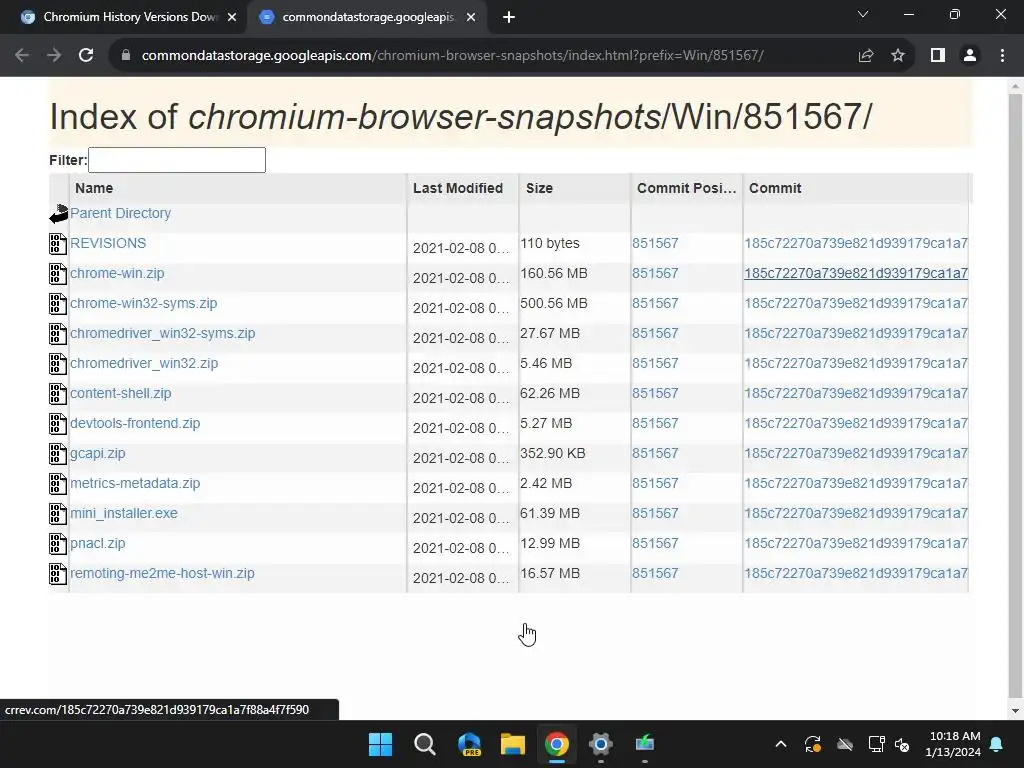The image size is (1024, 768).
Task: Open commit hash link for chrome-win.zip
Action: (856, 274)
